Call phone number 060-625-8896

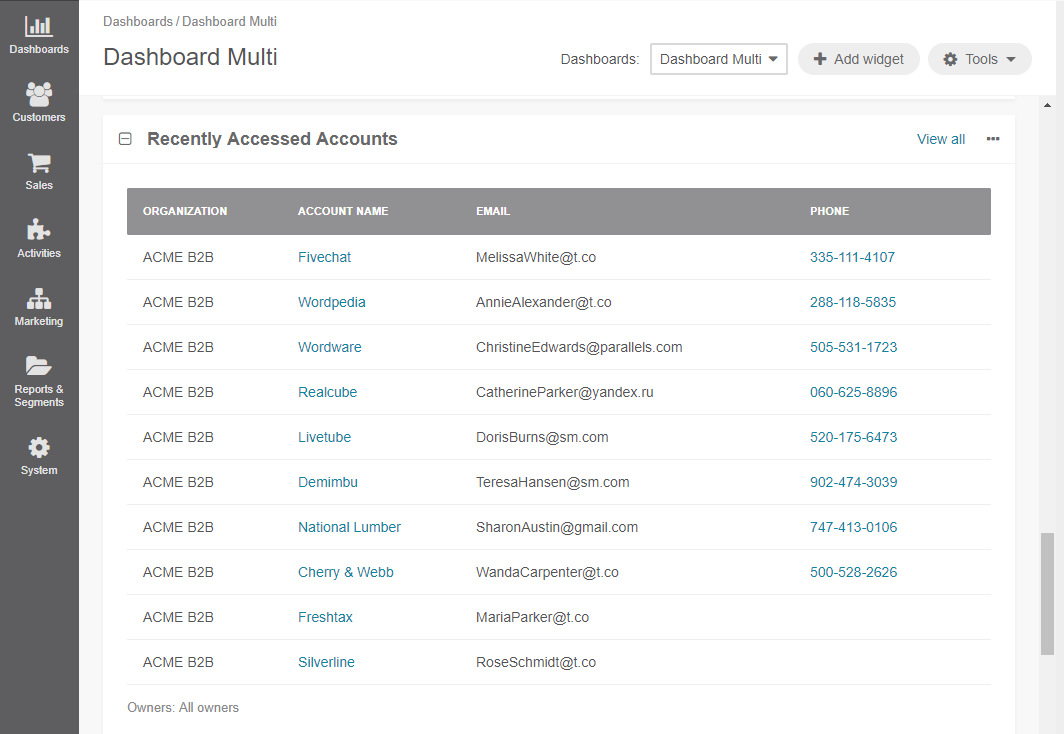pyautogui.click(x=853, y=392)
